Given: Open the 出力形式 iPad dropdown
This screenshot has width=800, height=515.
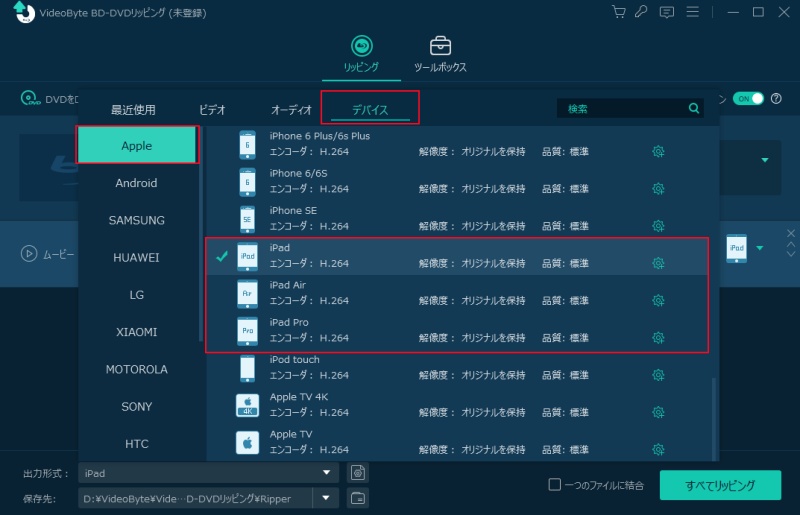Looking at the screenshot, I should point(208,473).
